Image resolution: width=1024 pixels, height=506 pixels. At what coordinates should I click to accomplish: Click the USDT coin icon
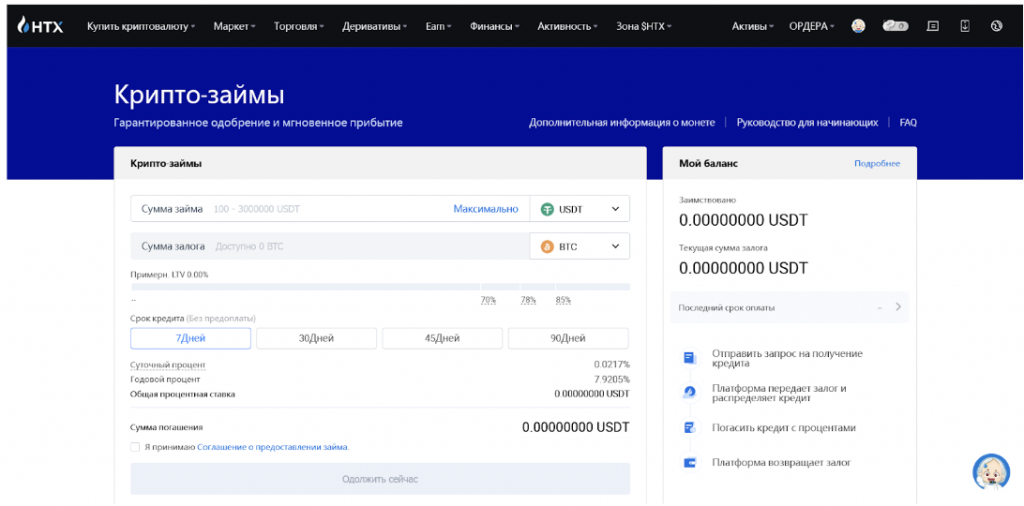[547, 209]
